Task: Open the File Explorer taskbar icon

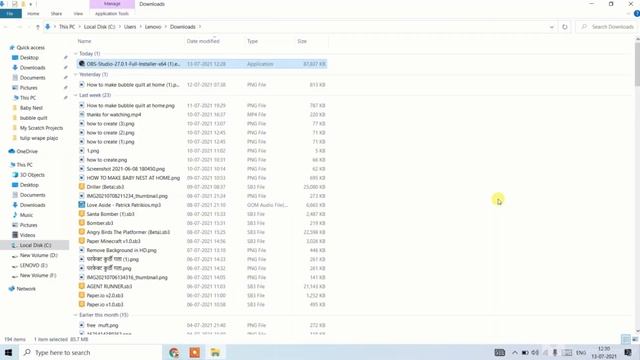Action: click(215, 352)
